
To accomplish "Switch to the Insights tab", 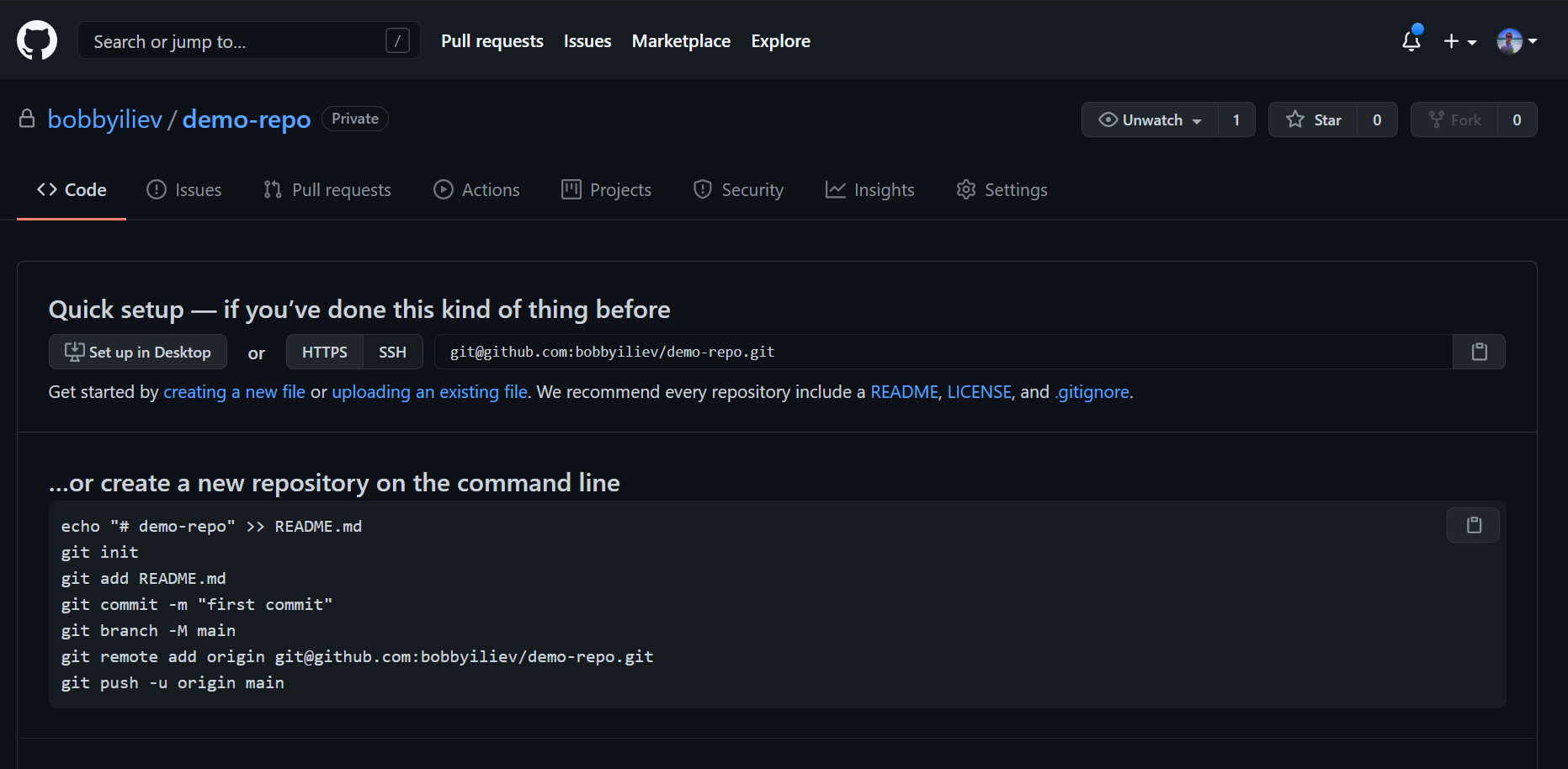I will tap(869, 190).
